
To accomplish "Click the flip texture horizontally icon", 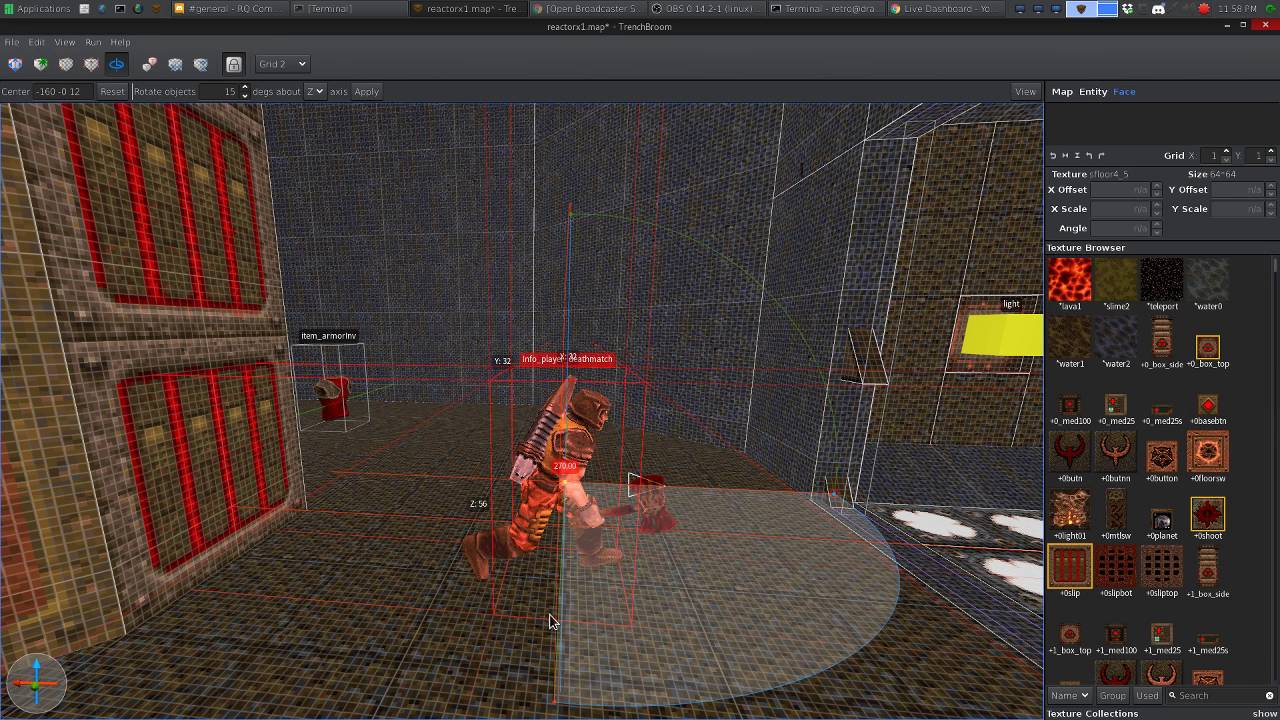I will 1065,155.
